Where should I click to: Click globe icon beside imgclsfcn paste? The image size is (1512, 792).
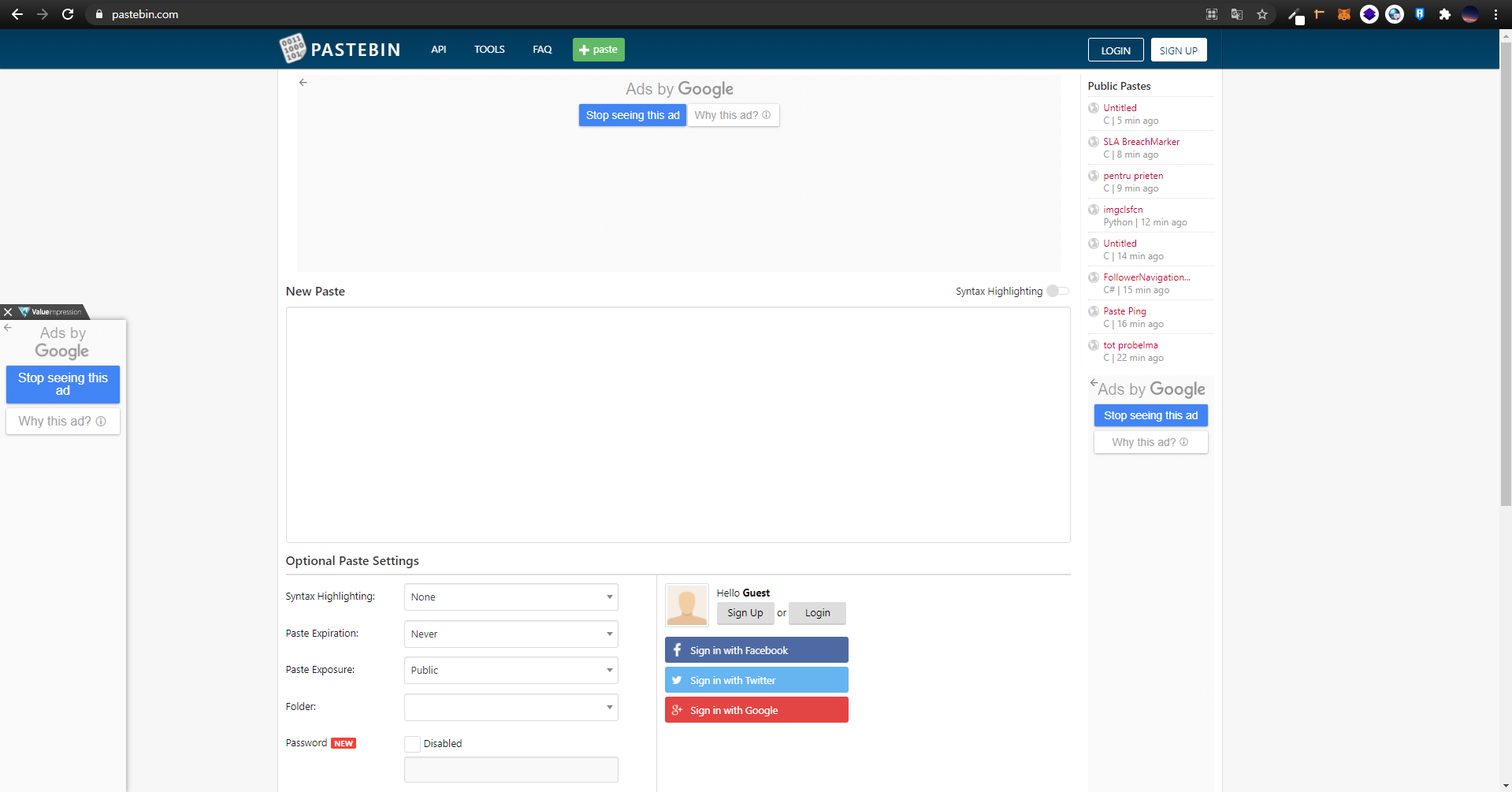pos(1094,210)
